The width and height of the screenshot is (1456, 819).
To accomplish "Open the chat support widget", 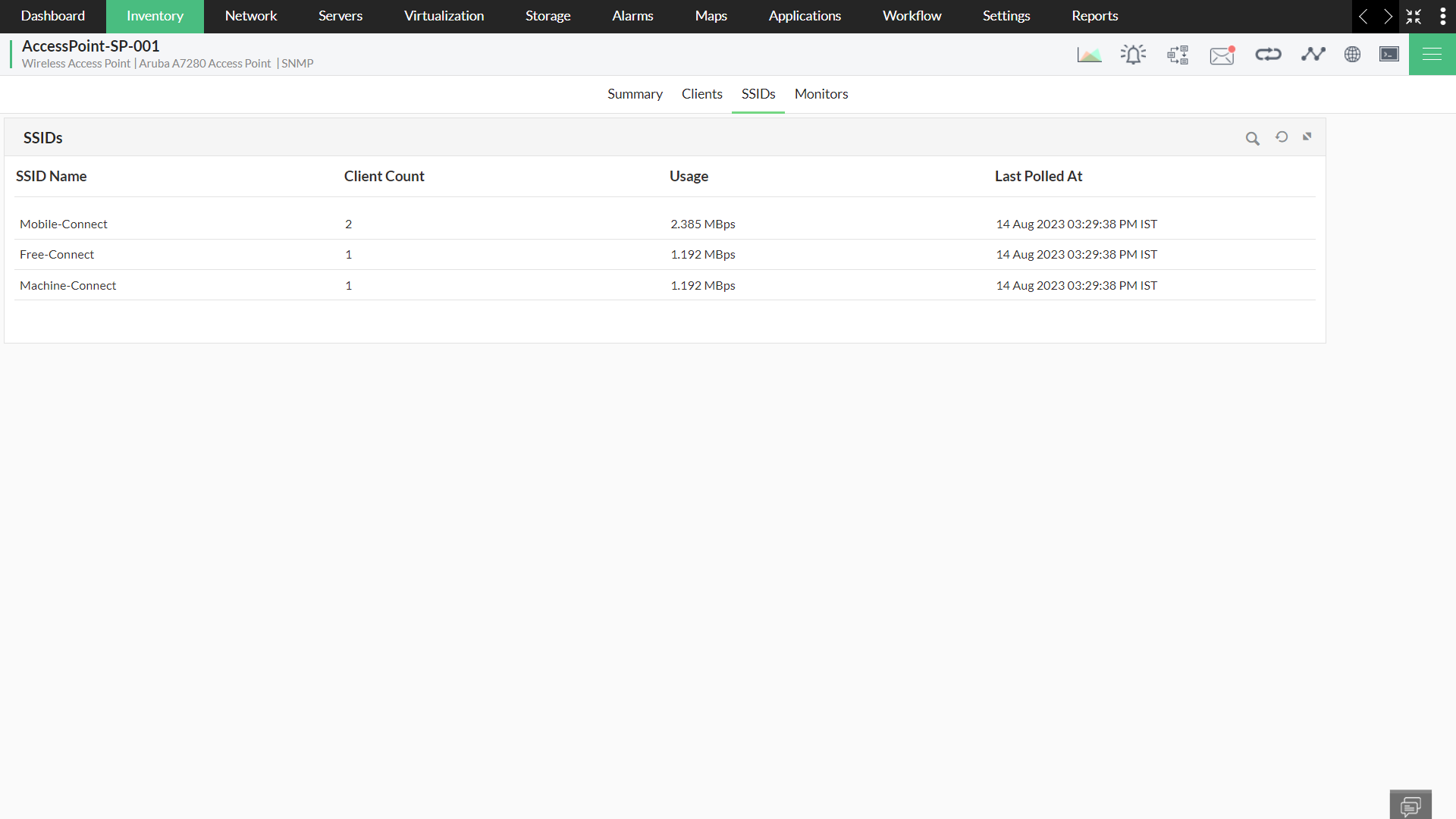I will pyautogui.click(x=1410, y=805).
